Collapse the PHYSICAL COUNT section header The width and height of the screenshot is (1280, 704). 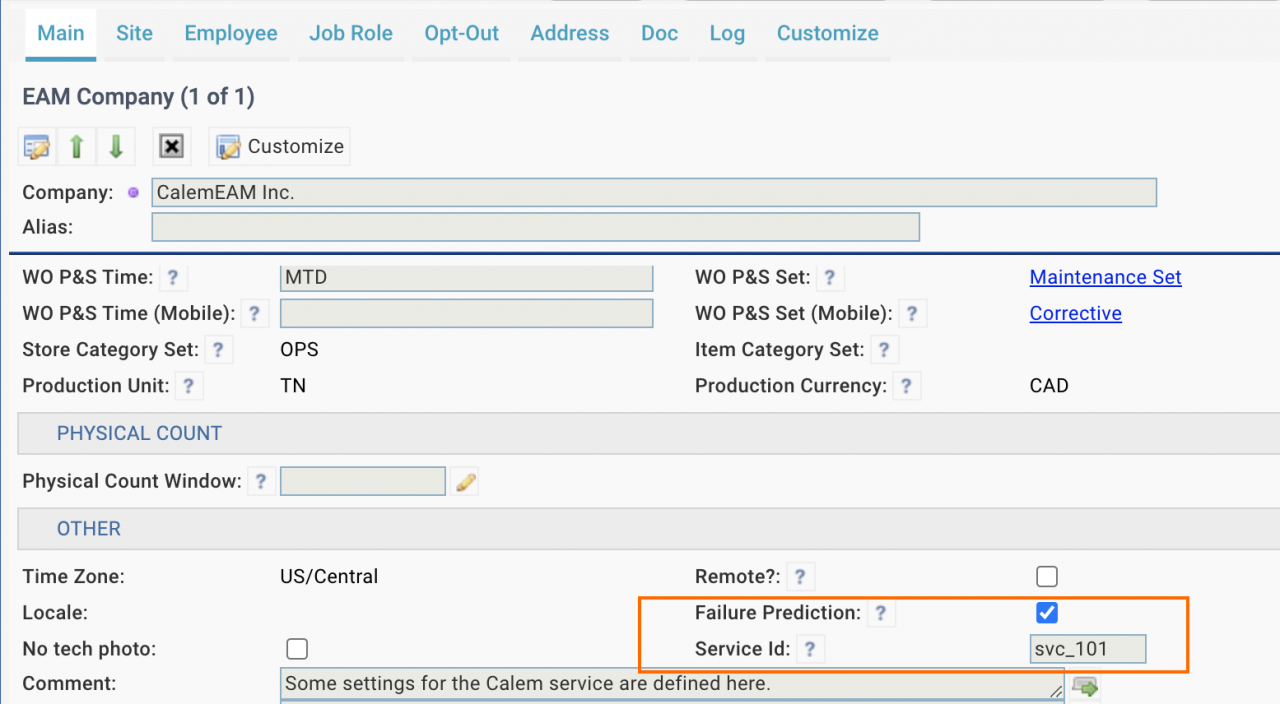[139, 434]
